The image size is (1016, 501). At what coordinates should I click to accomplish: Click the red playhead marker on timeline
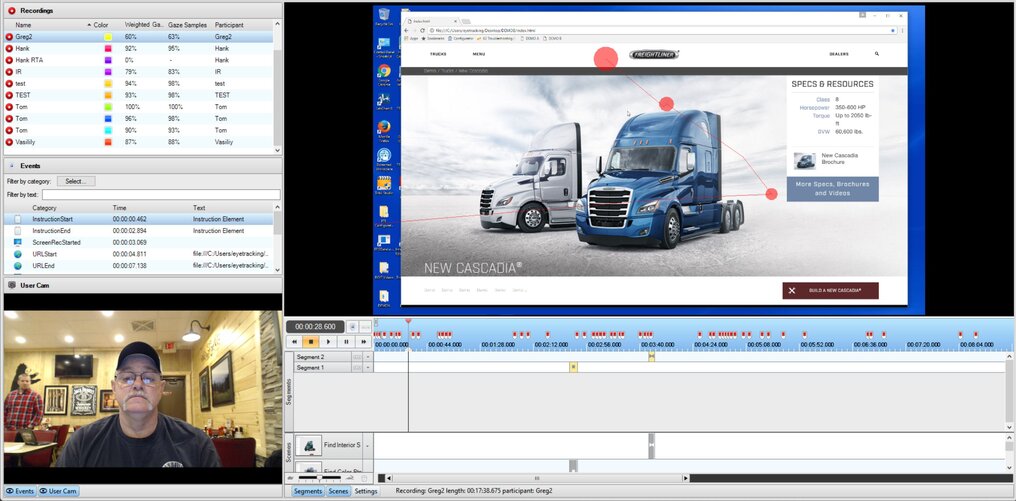[x=408, y=321]
